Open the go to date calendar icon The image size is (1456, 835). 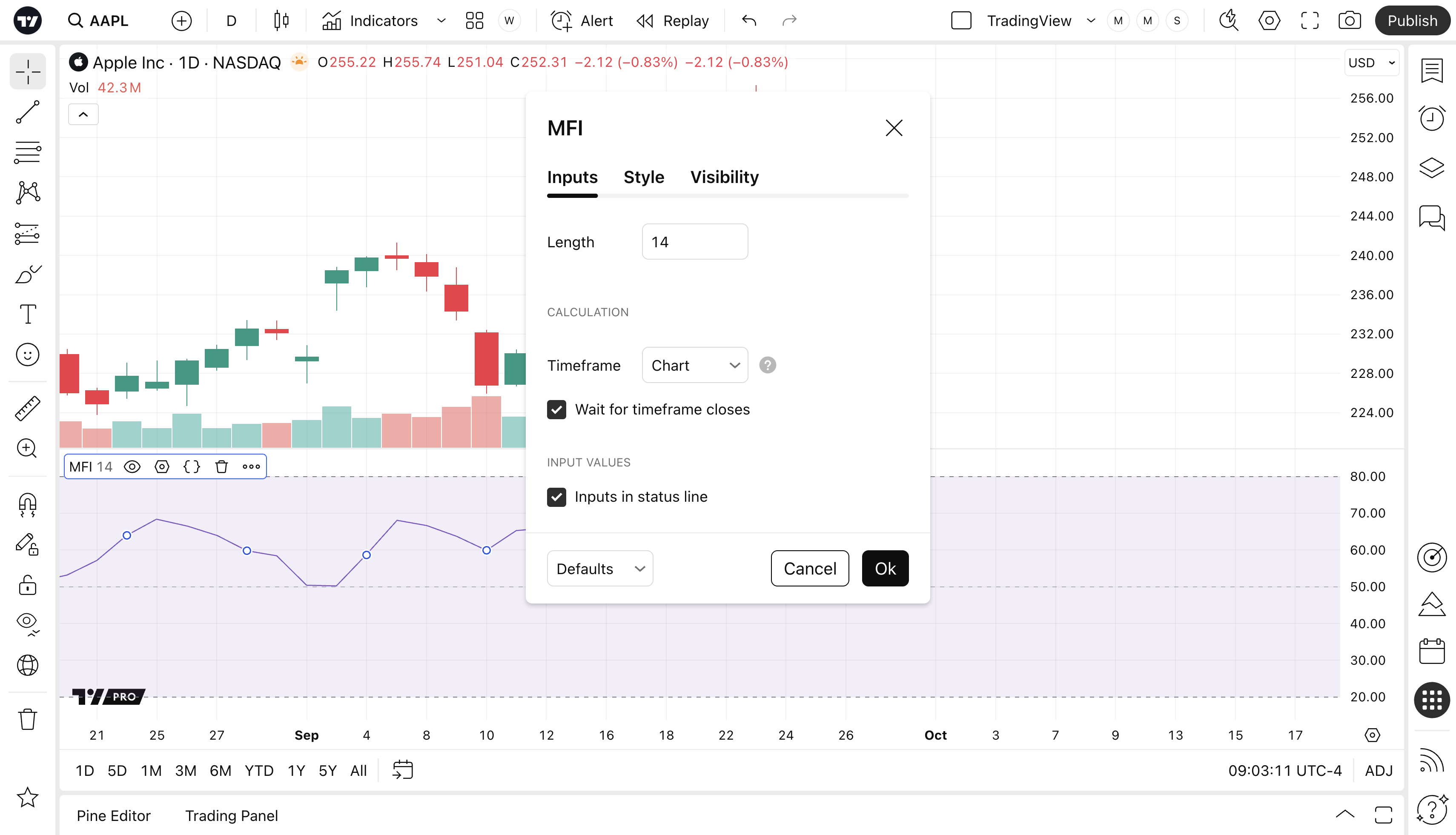[x=403, y=770]
